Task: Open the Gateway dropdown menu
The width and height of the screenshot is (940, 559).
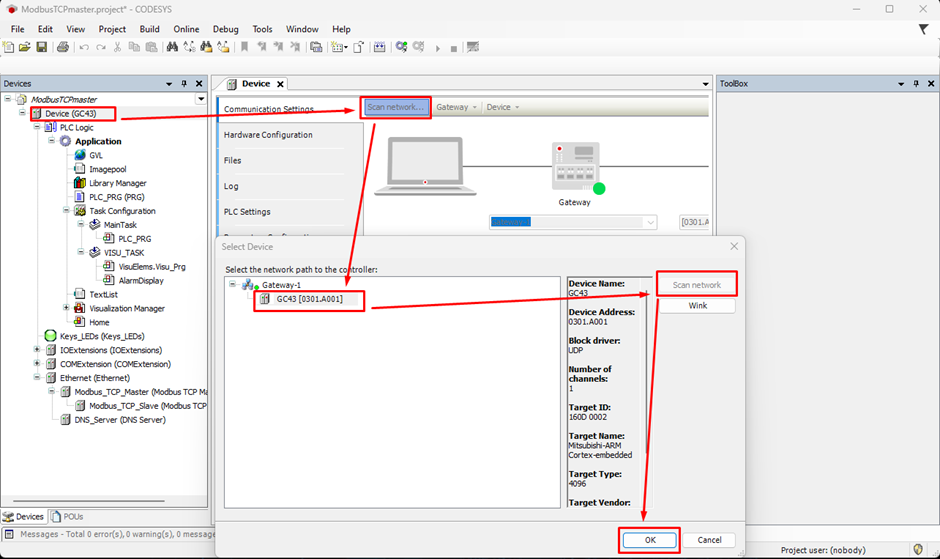Action: point(456,107)
